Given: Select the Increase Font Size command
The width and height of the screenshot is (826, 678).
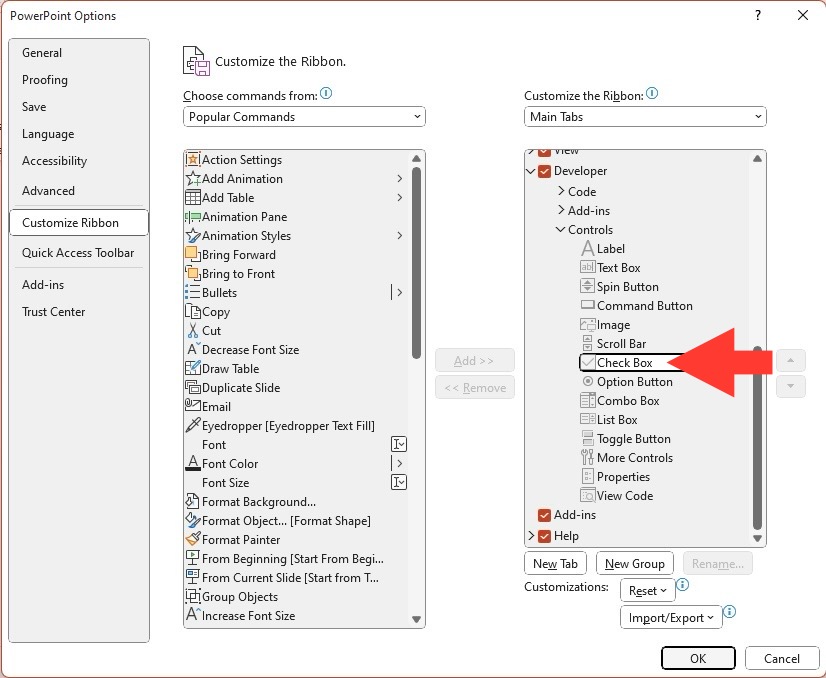Looking at the screenshot, I should pyautogui.click(x=241, y=615).
